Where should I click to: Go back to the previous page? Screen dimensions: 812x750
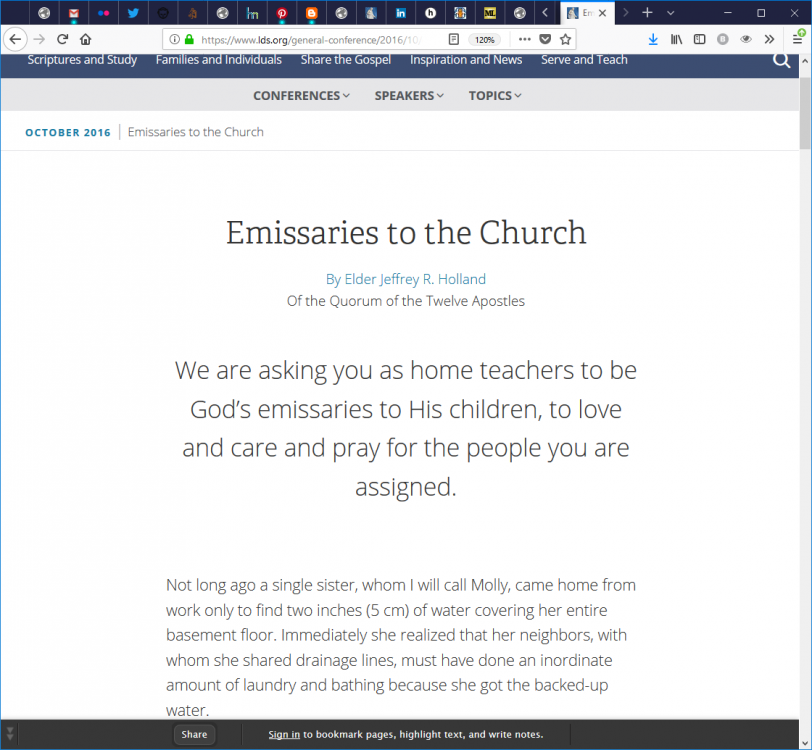15,39
